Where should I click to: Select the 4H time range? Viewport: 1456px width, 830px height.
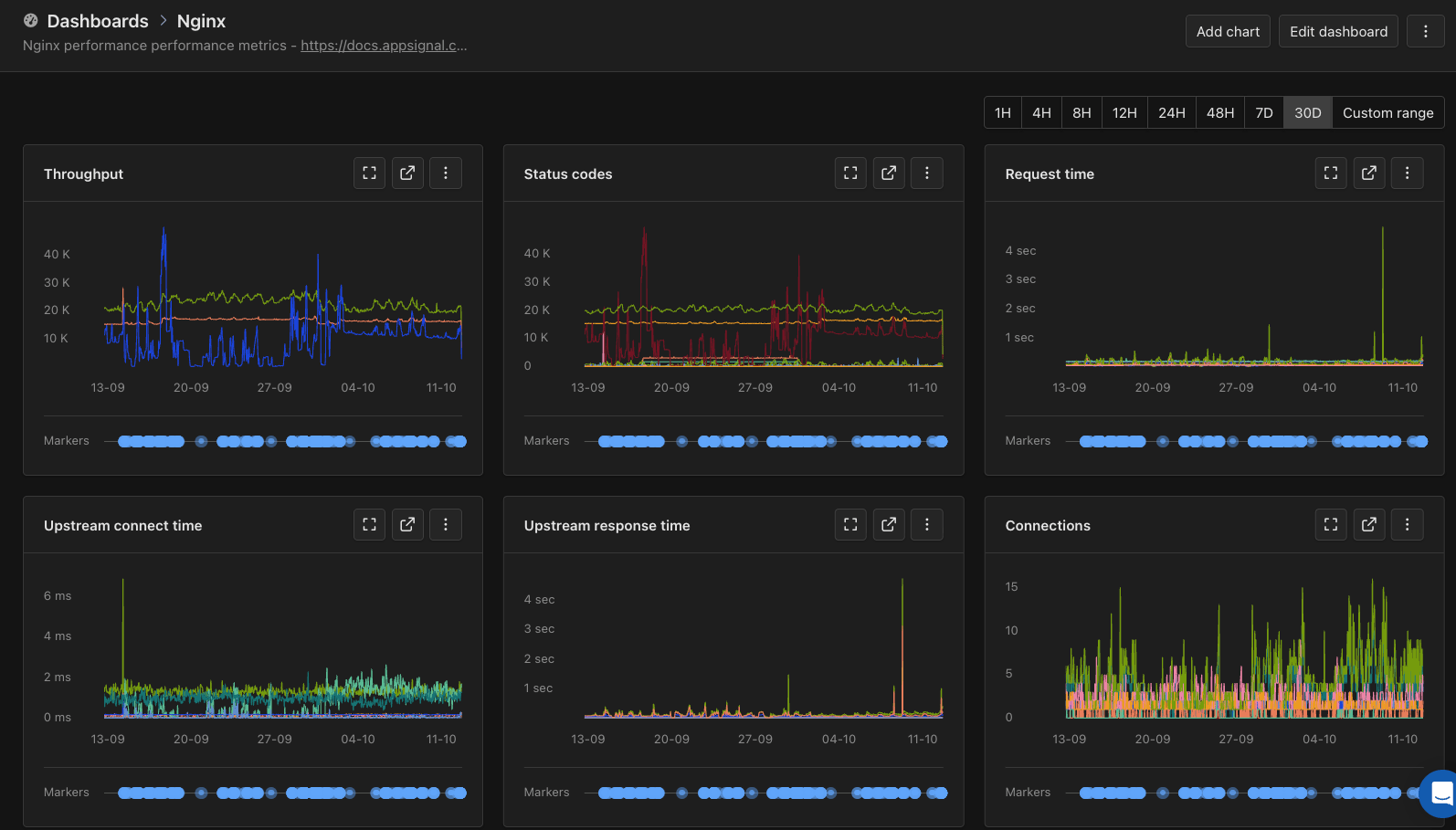[1041, 112]
